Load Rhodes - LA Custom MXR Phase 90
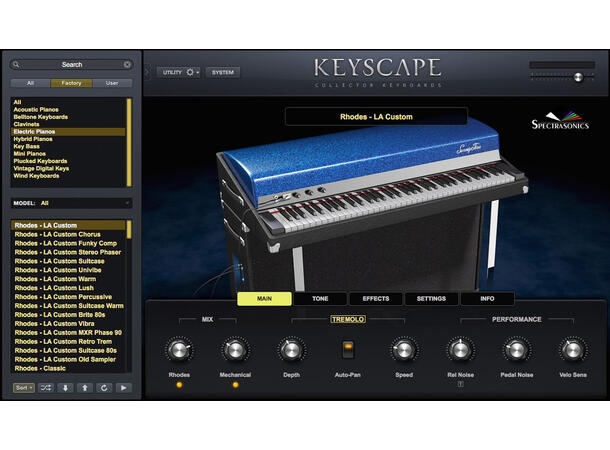 tap(68, 333)
